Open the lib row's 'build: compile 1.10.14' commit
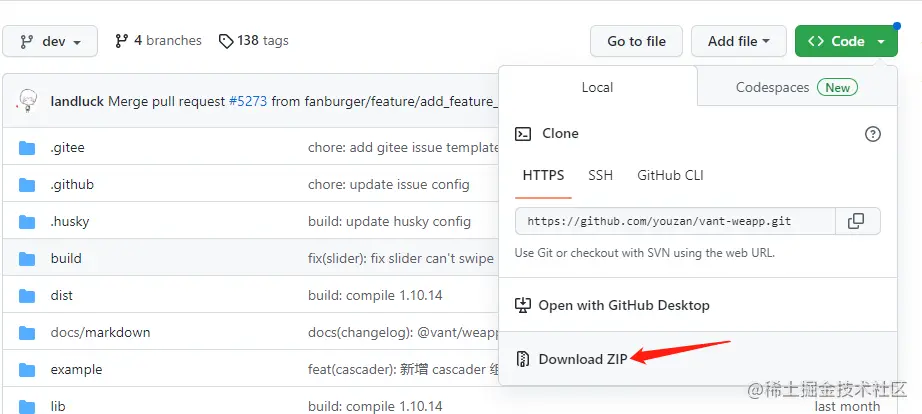This screenshot has height=414, width=922. point(375,406)
